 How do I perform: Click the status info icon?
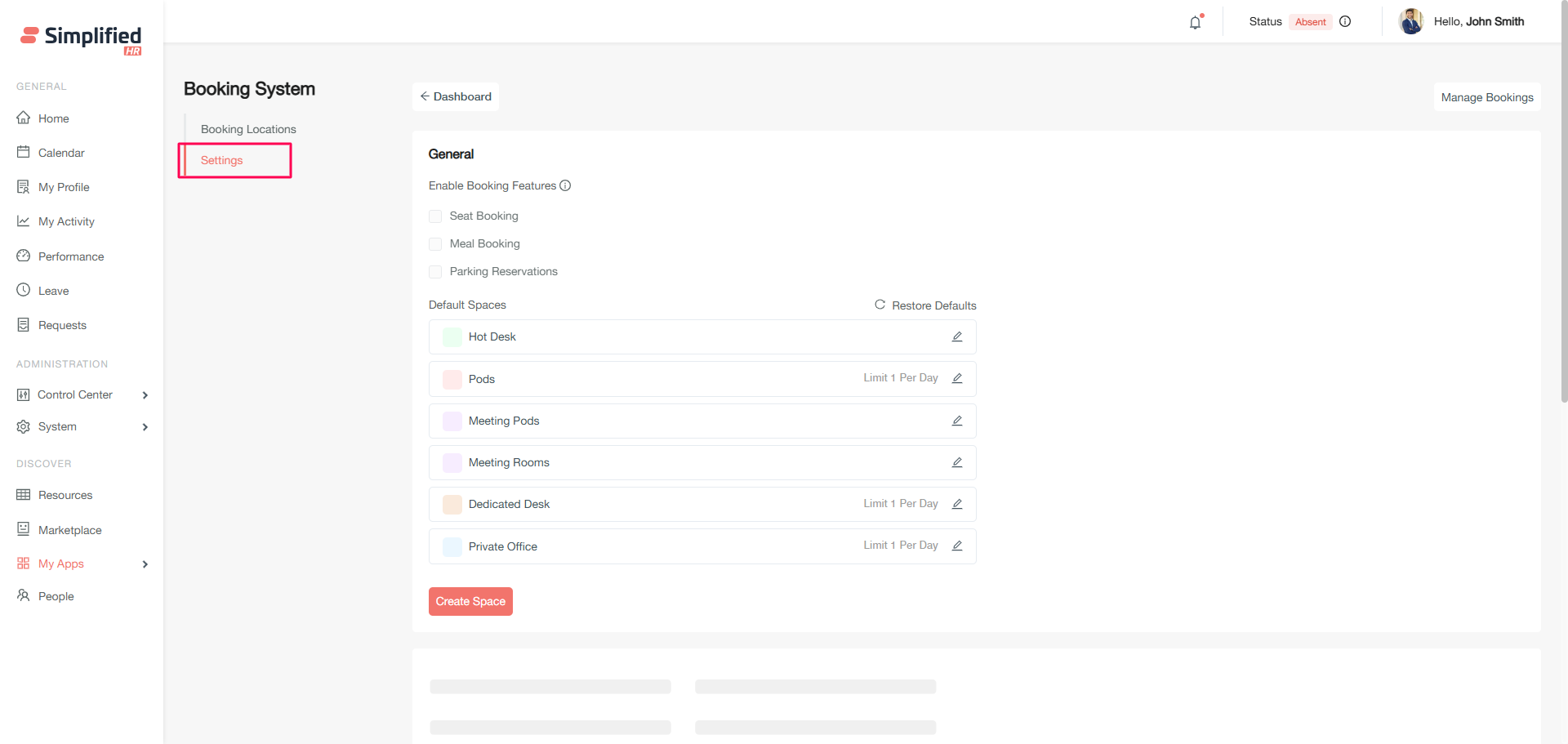[x=1345, y=22]
